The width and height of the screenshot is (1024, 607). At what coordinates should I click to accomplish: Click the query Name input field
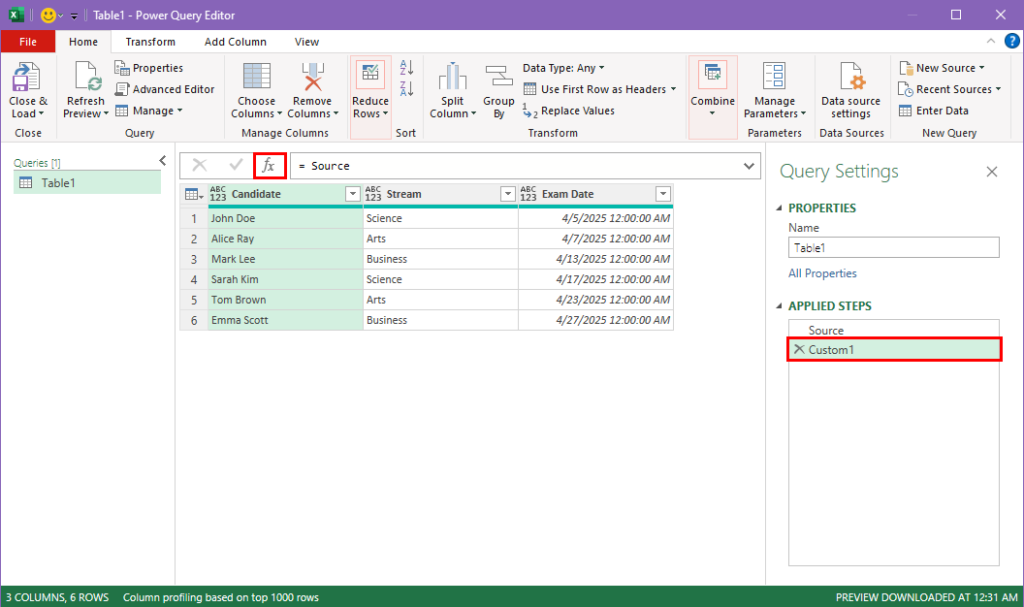click(x=893, y=248)
